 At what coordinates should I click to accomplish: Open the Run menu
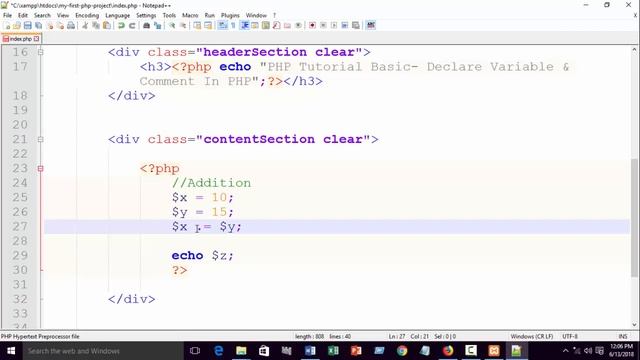pos(209,16)
